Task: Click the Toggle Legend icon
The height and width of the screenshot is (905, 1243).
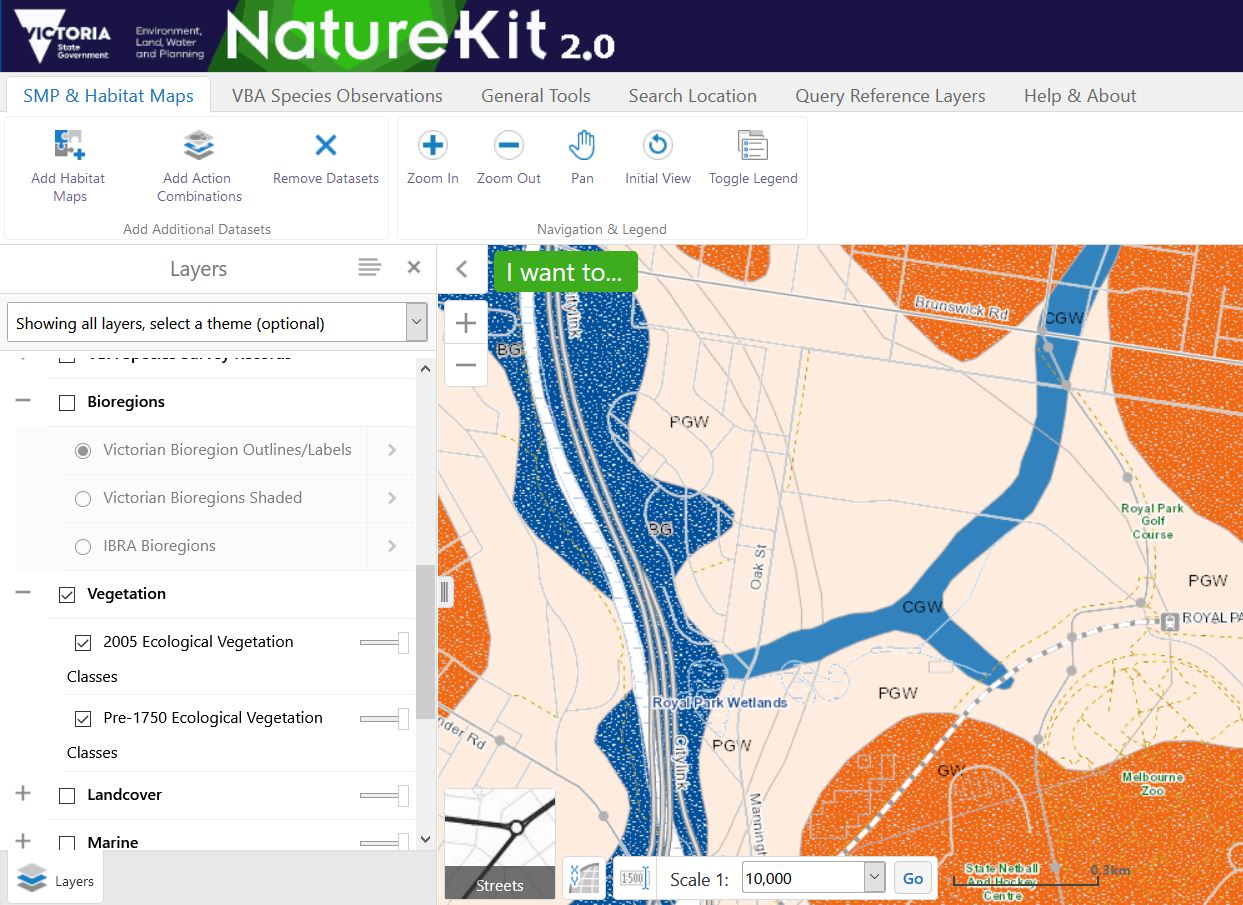Action: point(753,145)
